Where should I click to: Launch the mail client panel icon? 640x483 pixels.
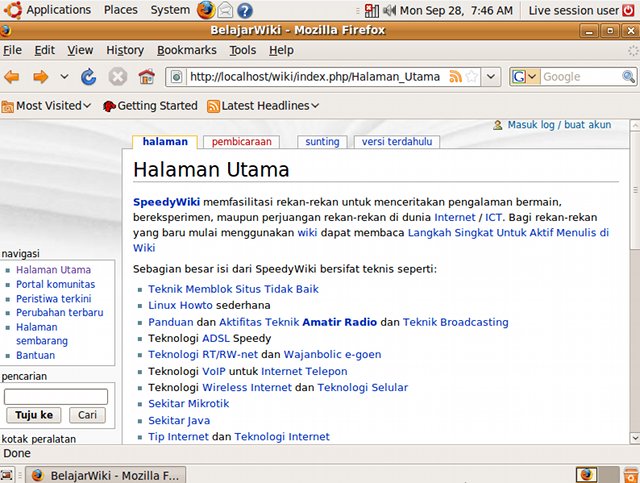(225, 11)
